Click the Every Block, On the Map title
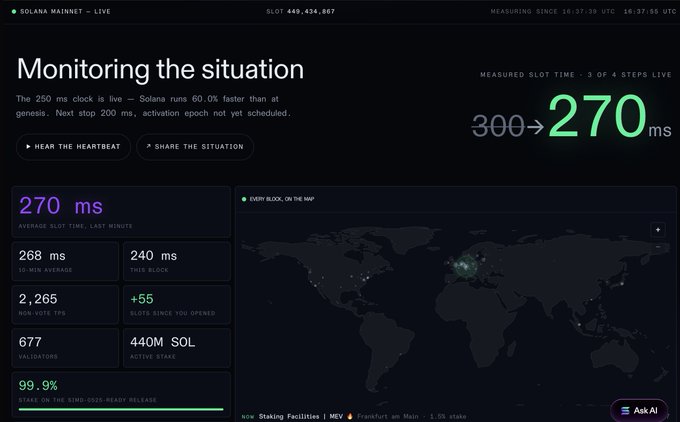This screenshot has width=680, height=422. tap(282, 199)
